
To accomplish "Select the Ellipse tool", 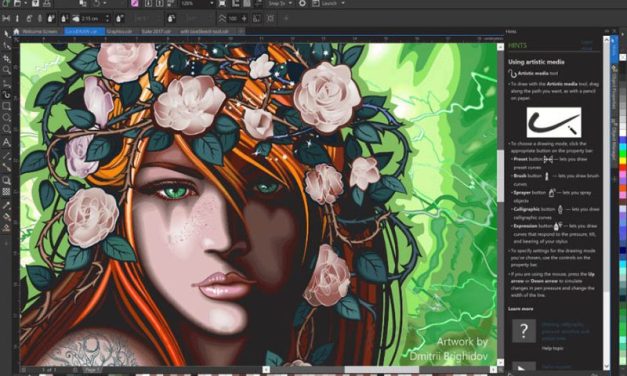I will point(6,118).
